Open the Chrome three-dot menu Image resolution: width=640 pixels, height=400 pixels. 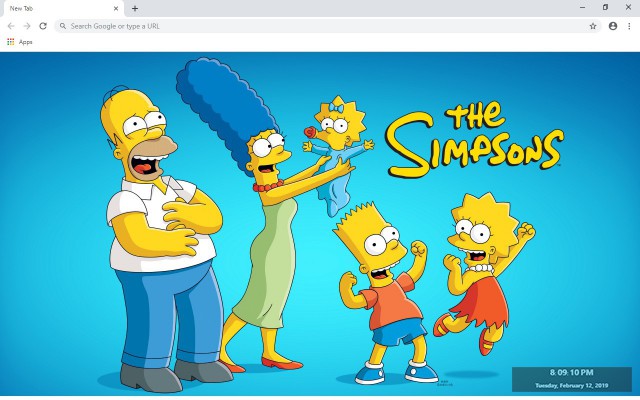pyautogui.click(x=629, y=26)
